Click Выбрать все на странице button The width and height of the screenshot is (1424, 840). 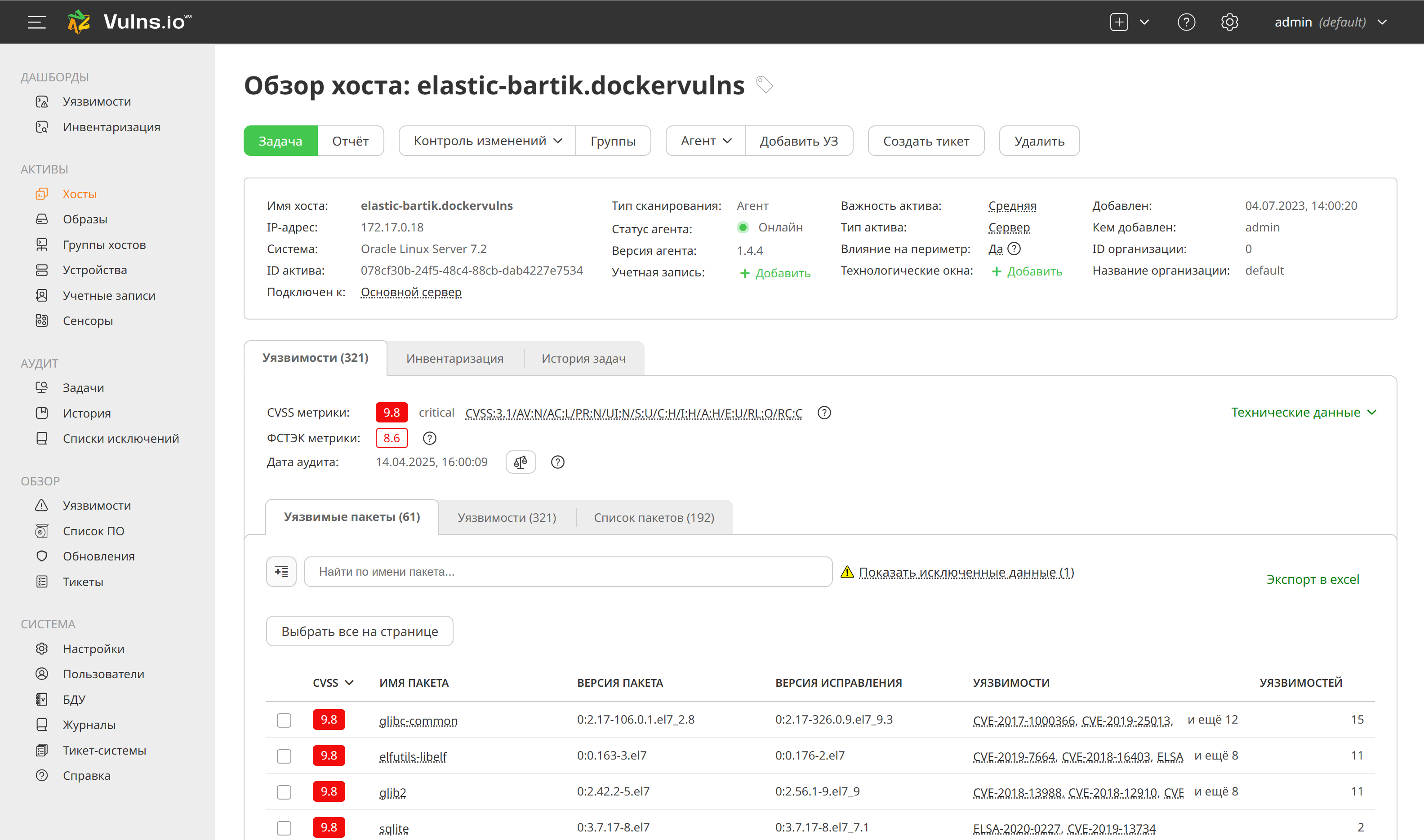(x=360, y=631)
